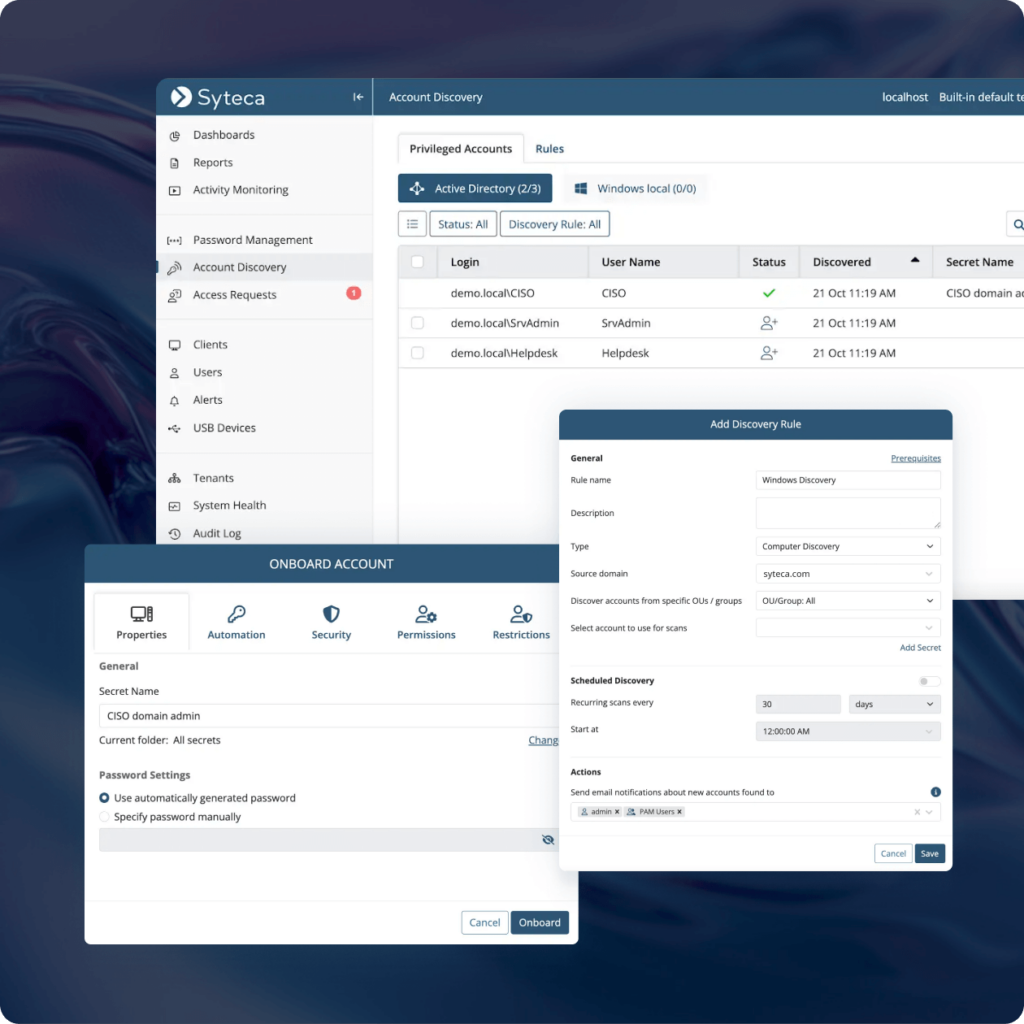Click the info icon beside email notifications

[935, 791]
